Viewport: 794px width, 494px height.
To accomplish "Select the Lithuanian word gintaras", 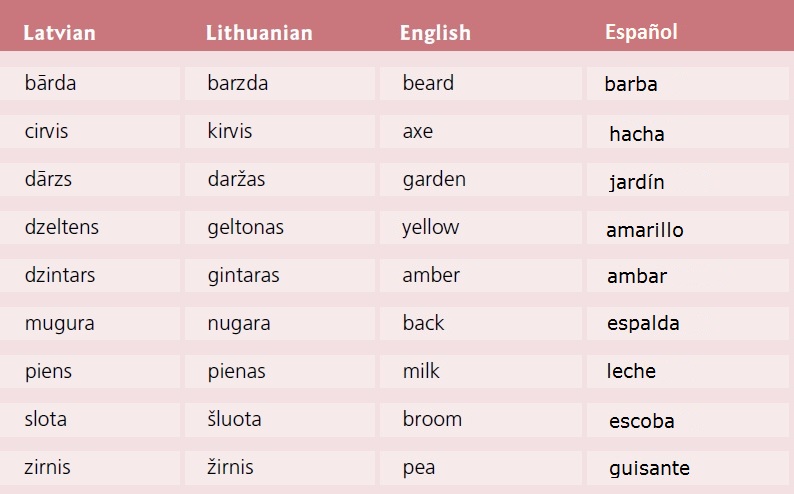I will (x=244, y=275).
